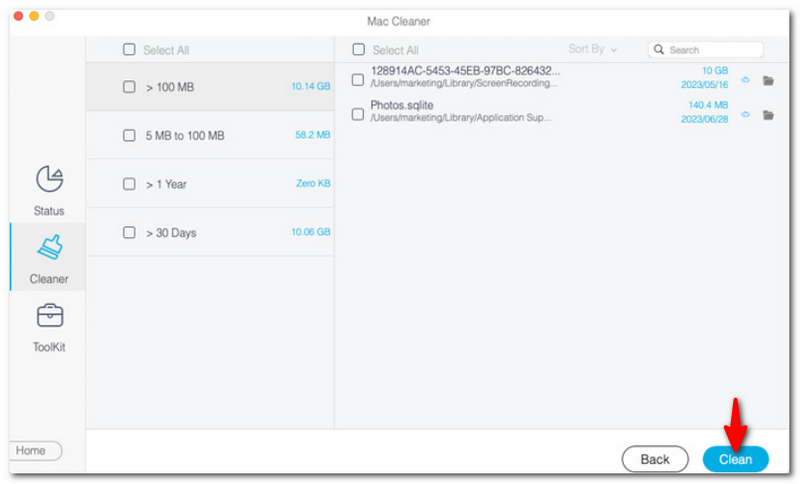The image size is (800, 484).
Task: Go to Home button
Action: 34,450
